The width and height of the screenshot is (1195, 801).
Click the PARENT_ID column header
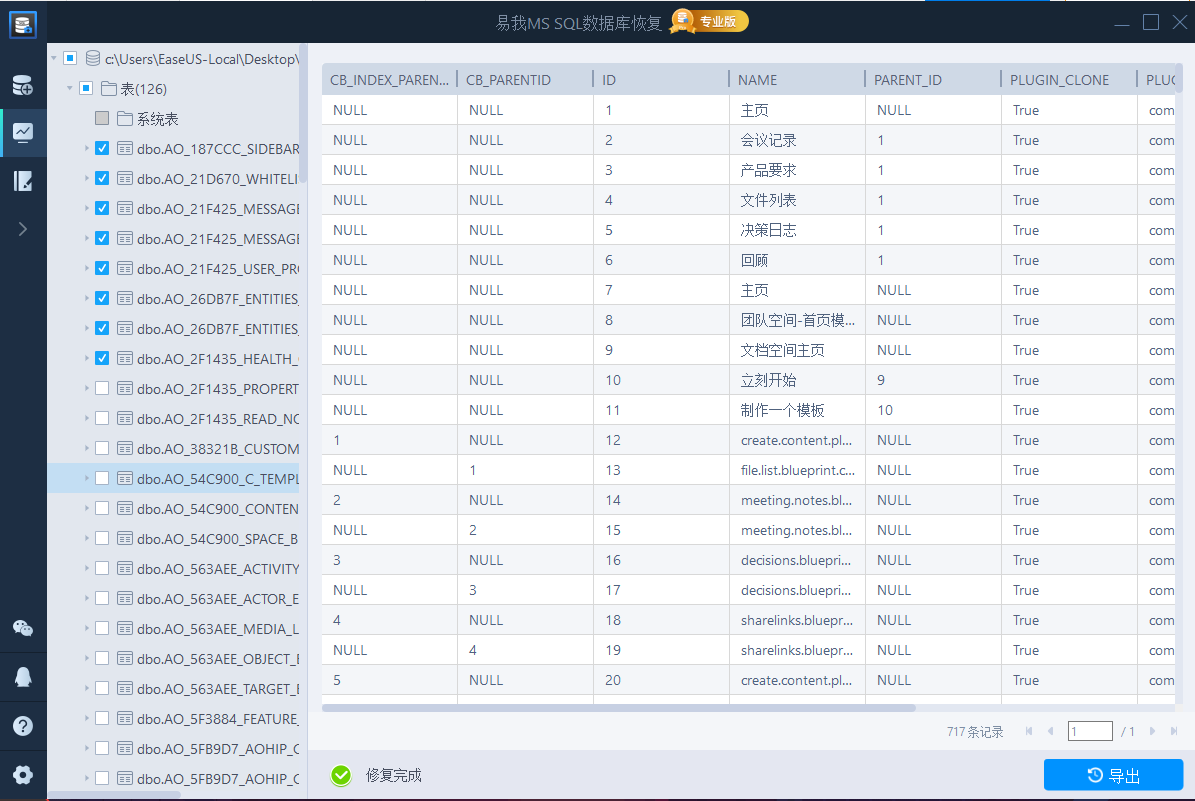pos(907,80)
